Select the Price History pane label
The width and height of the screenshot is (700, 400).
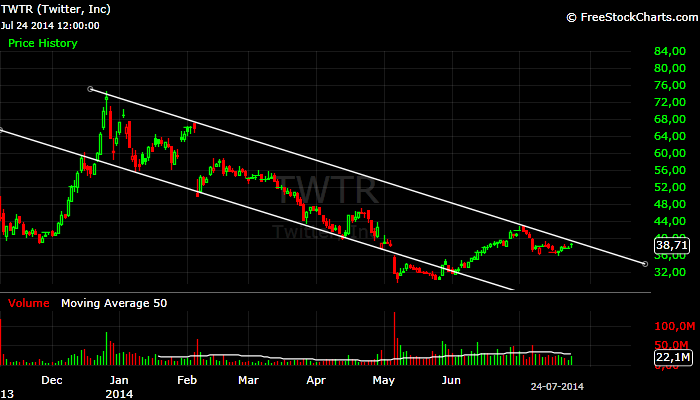[43, 43]
